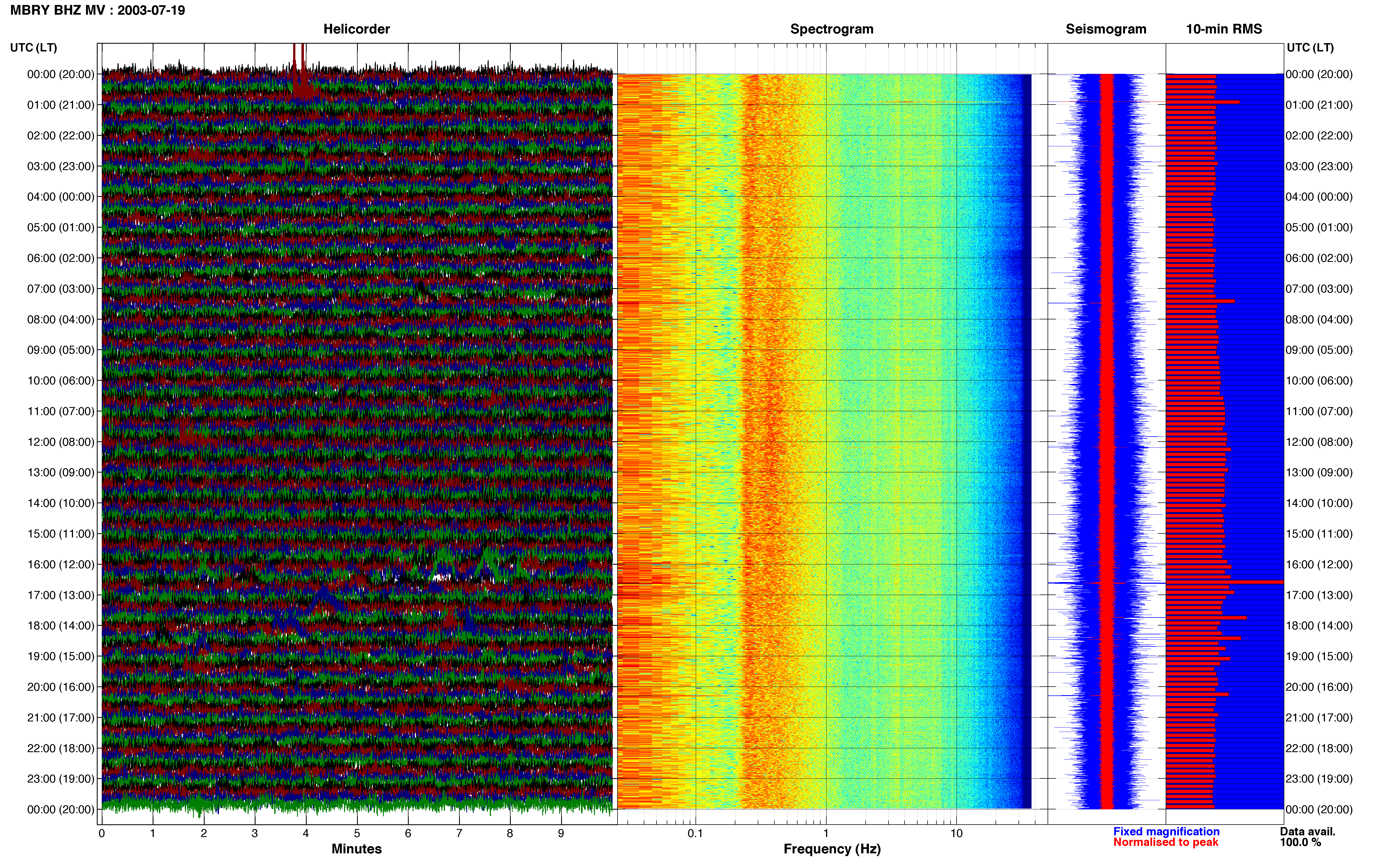Click the left '16:00 (12:00)' time label
This screenshot has width=1388, height=868.
(x=61, y=564)
